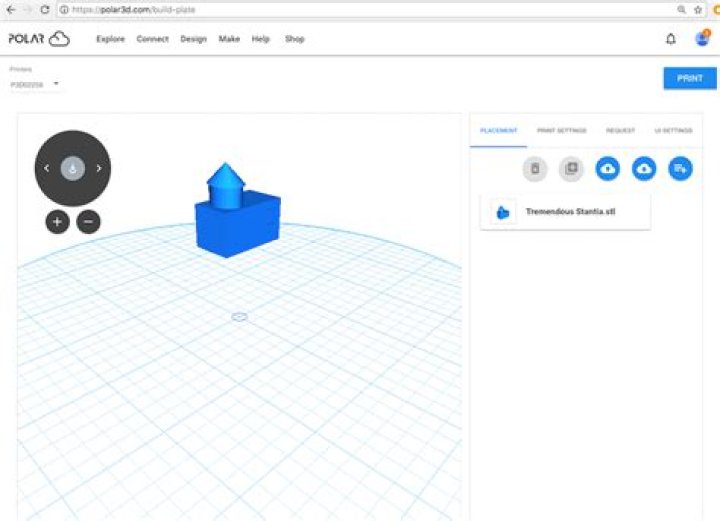Screen dimensions: 720x521
Task: Click the add-to-list icon button
Action: [x=680, y=169]
